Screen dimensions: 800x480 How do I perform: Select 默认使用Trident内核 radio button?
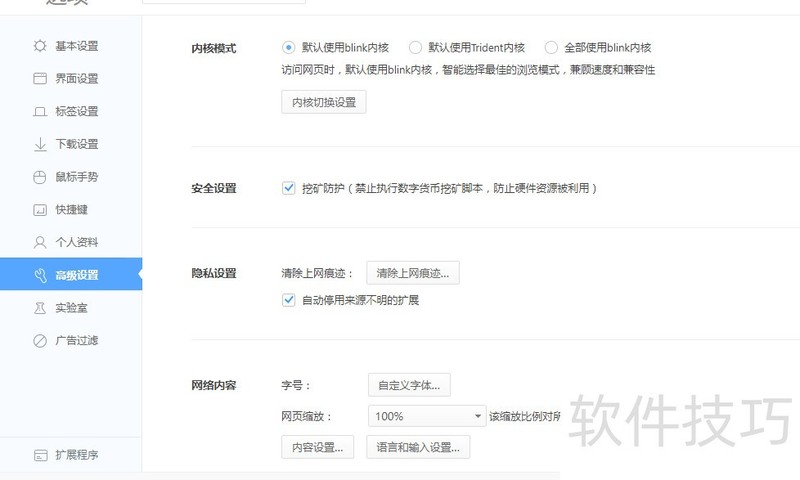(415, 47)
